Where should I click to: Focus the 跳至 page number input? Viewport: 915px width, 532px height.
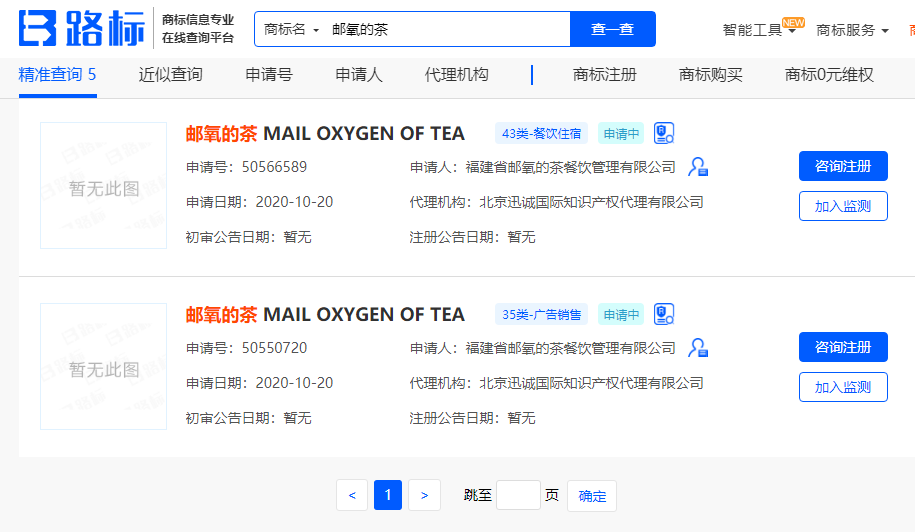pyautogui.click(x=518, y=495)
